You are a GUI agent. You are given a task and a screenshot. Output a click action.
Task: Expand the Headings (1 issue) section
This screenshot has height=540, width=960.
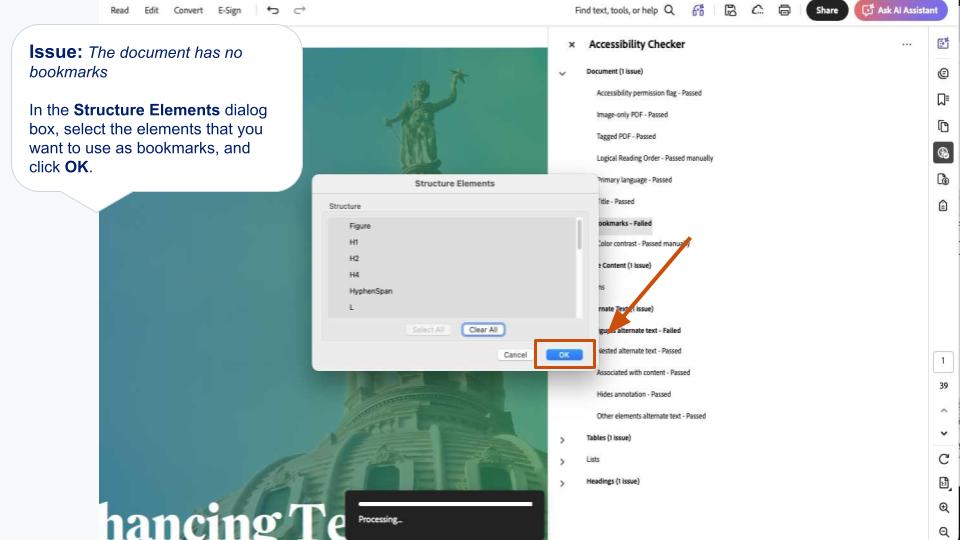pos(562,483)
